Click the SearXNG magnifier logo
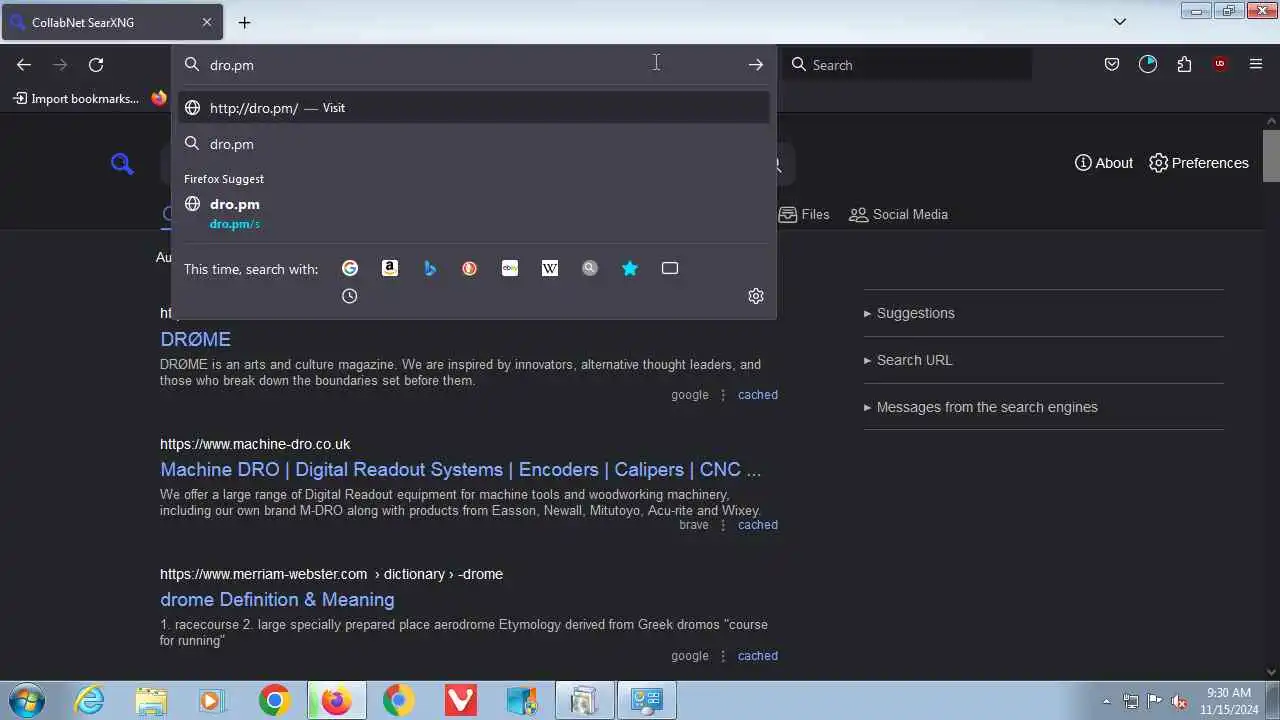Image resolution: width=1280 pixels, height=720 pixels. click(122, 164)
